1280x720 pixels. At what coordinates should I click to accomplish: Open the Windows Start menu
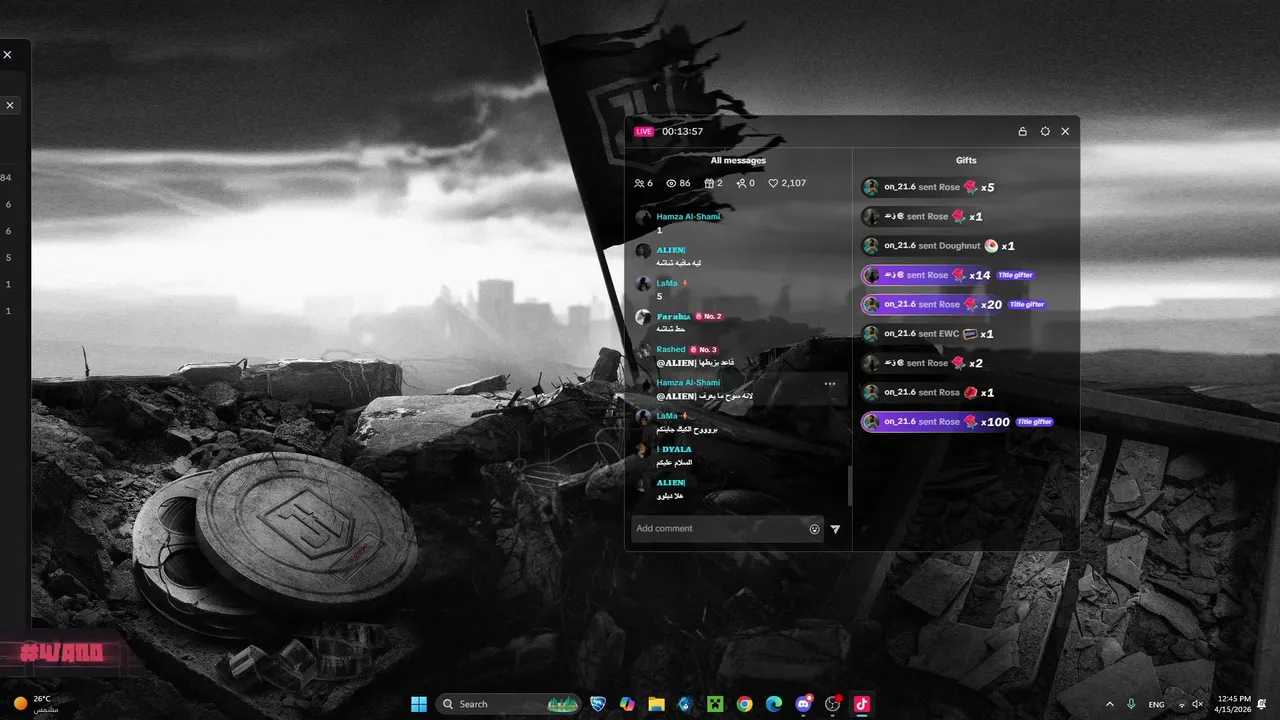[419, 704]
